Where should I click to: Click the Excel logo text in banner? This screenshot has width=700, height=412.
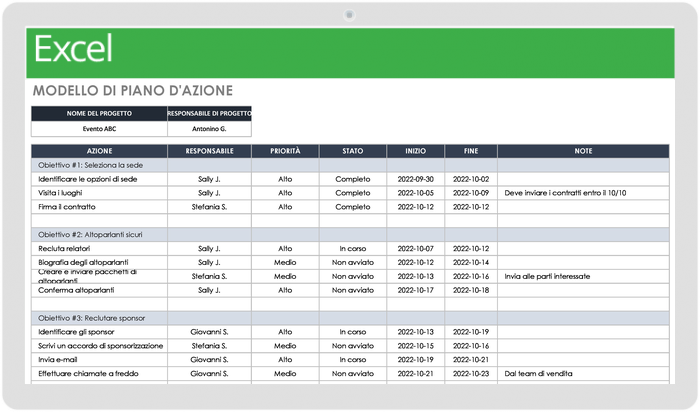point(73,49)
